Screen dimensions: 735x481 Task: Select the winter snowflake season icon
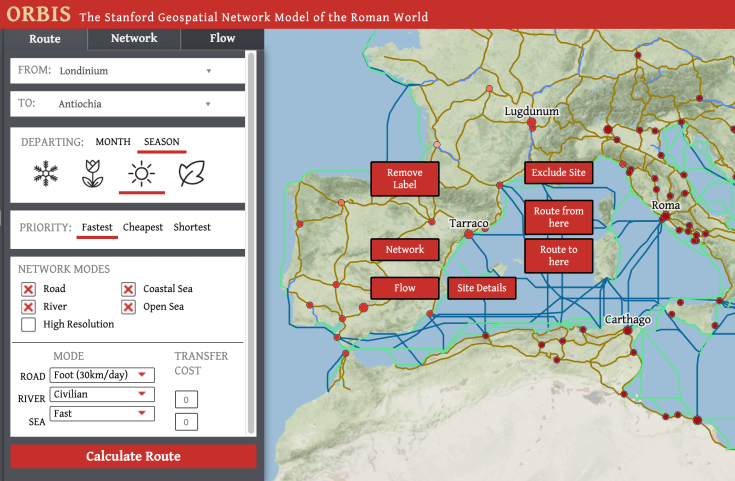click(x=45, y=174)
